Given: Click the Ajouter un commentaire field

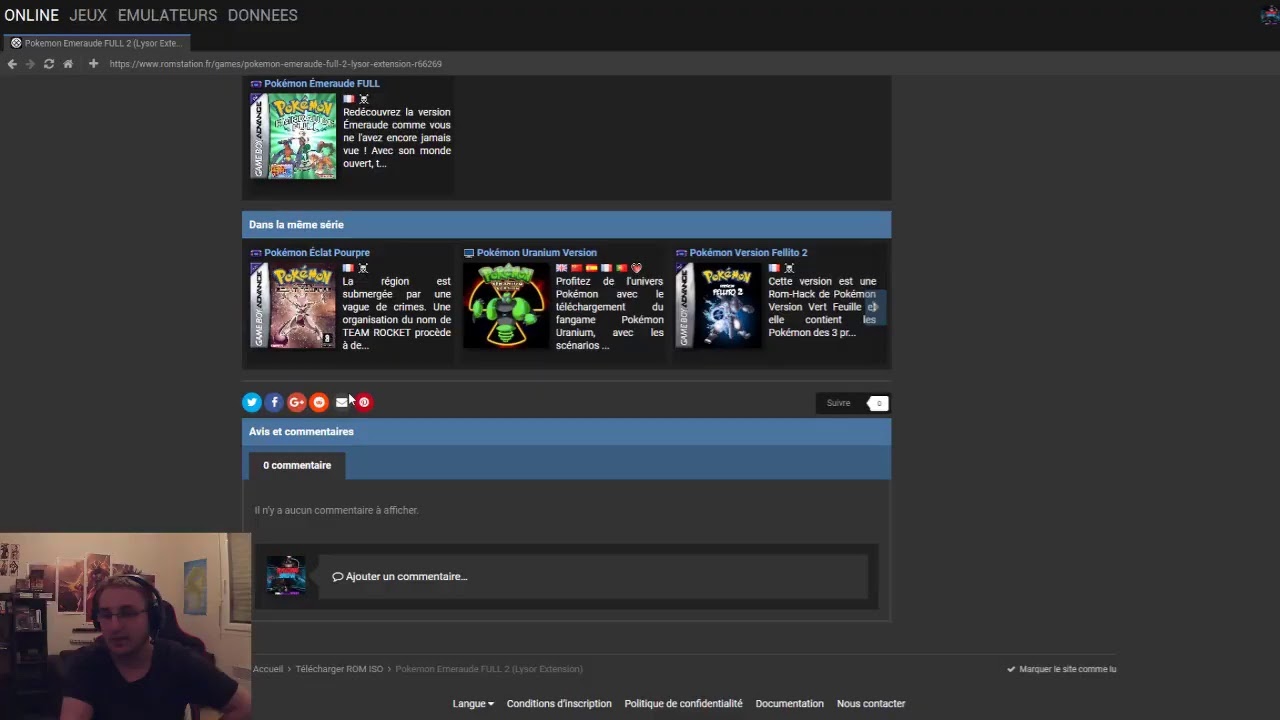Looking at the screenshot, I should (595, 576).
